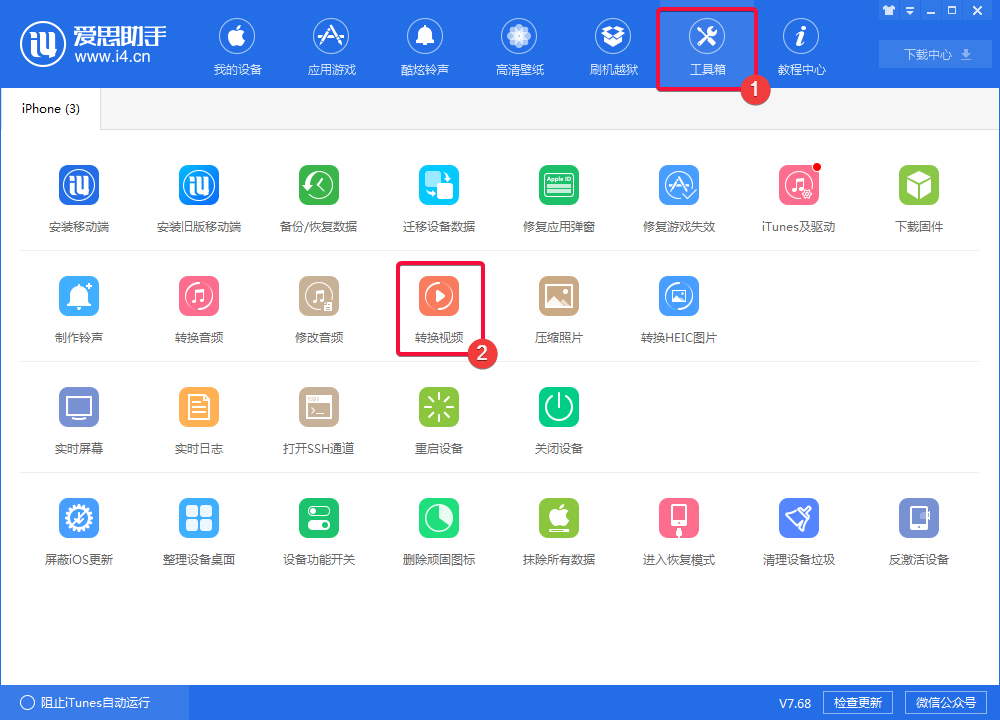1000x720 pixels.
Task: Select the 备份/恢复数据 backup tool
Action: pyautogui.click(x=319, y=196)
